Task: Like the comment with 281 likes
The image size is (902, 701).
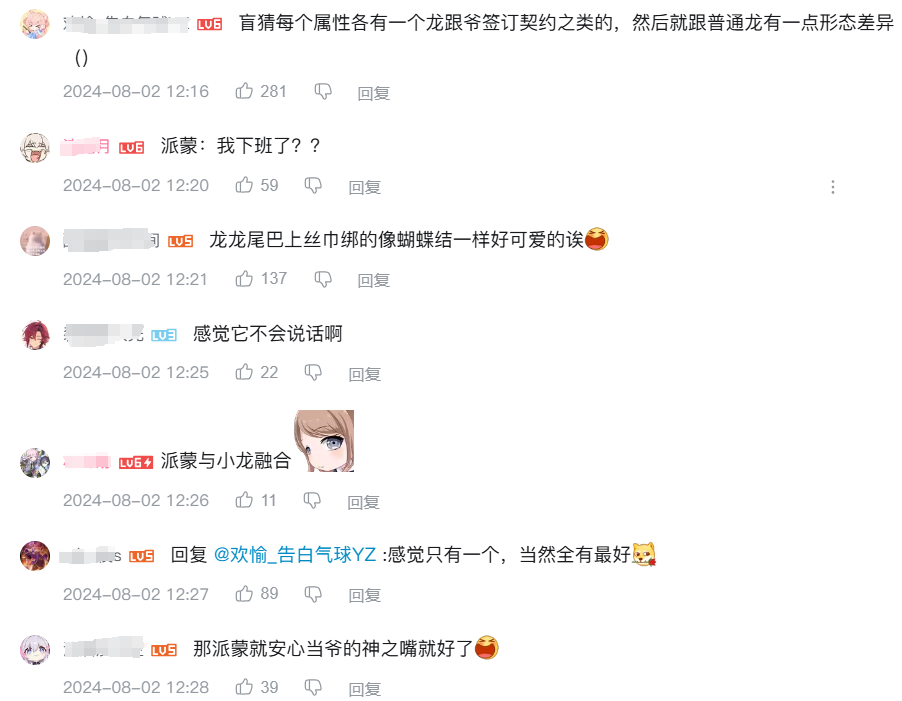Action: [244, 91]
